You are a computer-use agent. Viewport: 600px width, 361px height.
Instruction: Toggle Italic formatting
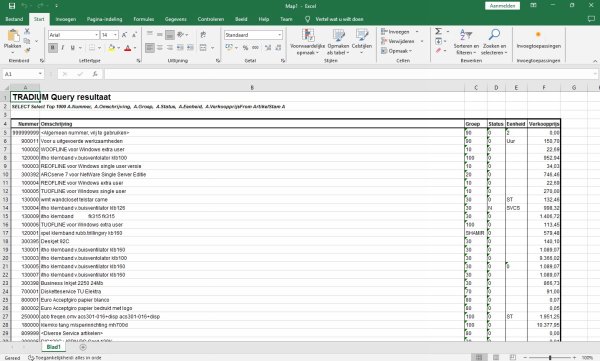point(62,47)
